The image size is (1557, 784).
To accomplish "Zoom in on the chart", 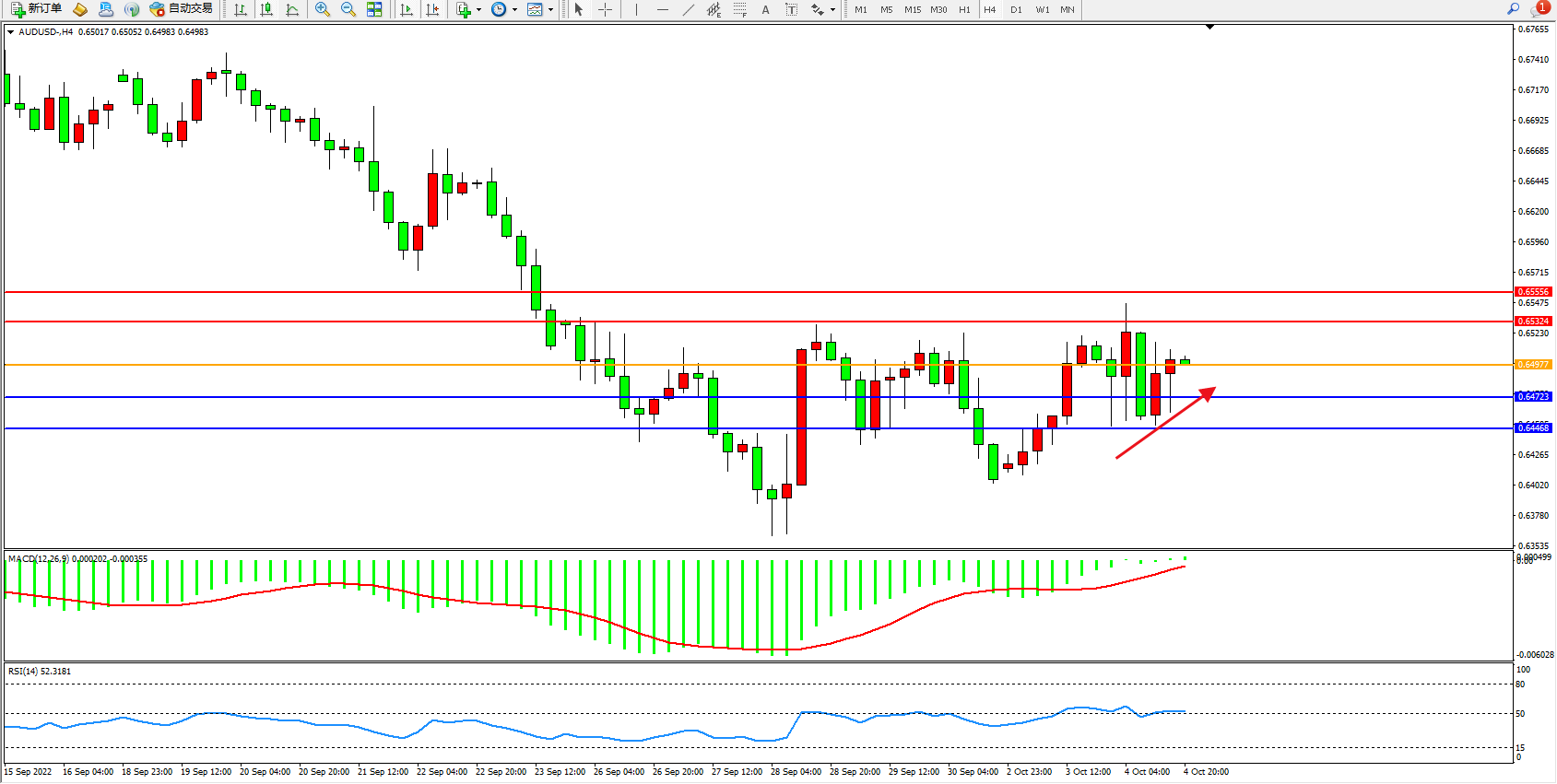I will tap(323, 9).
